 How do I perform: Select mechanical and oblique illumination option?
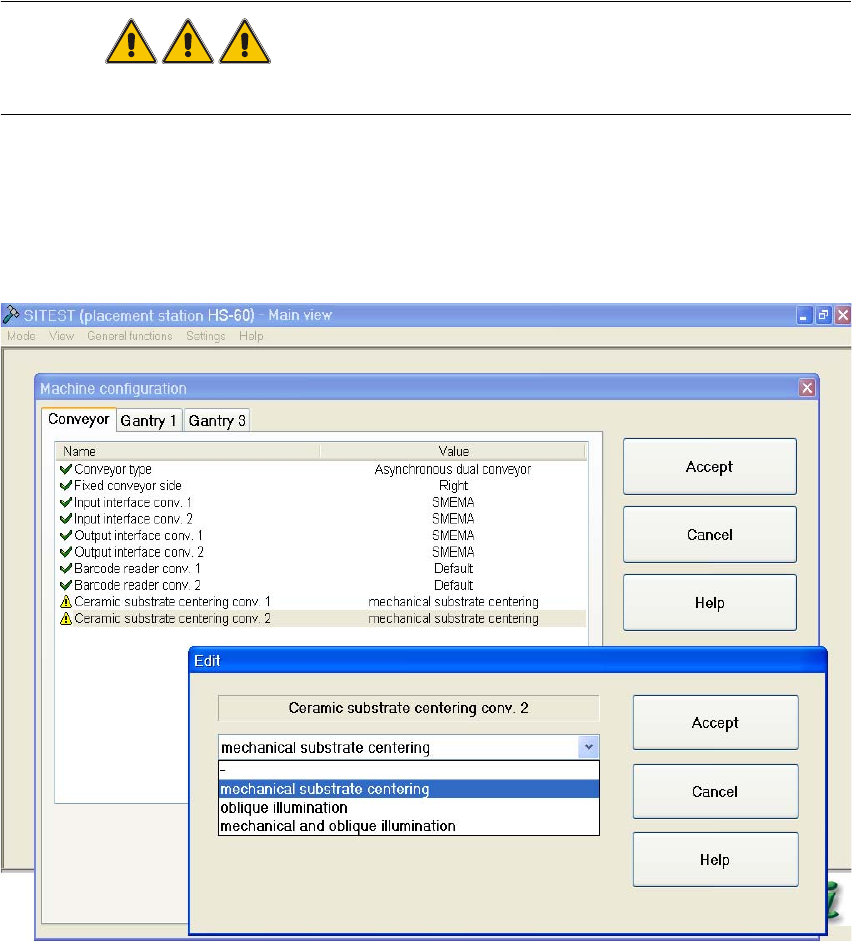[338, 826]
